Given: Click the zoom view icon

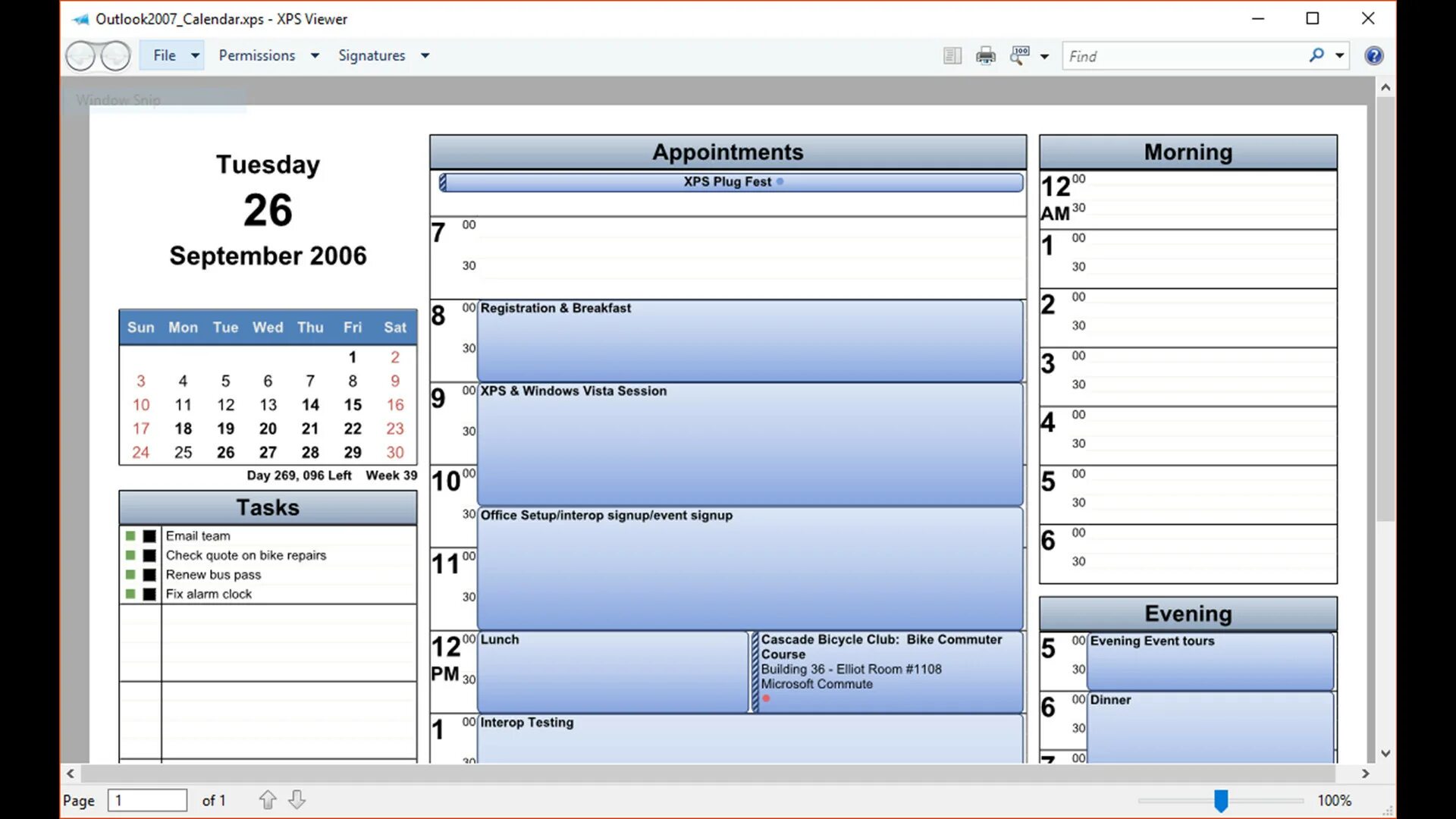Looking at the screenshot, I should click(1020, 55).
